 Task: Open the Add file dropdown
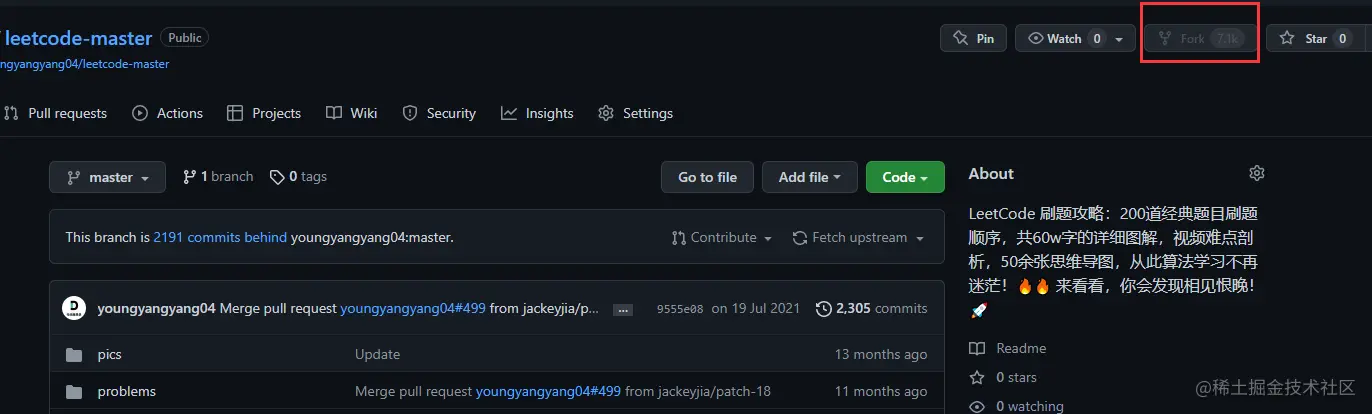click(809, 177)
